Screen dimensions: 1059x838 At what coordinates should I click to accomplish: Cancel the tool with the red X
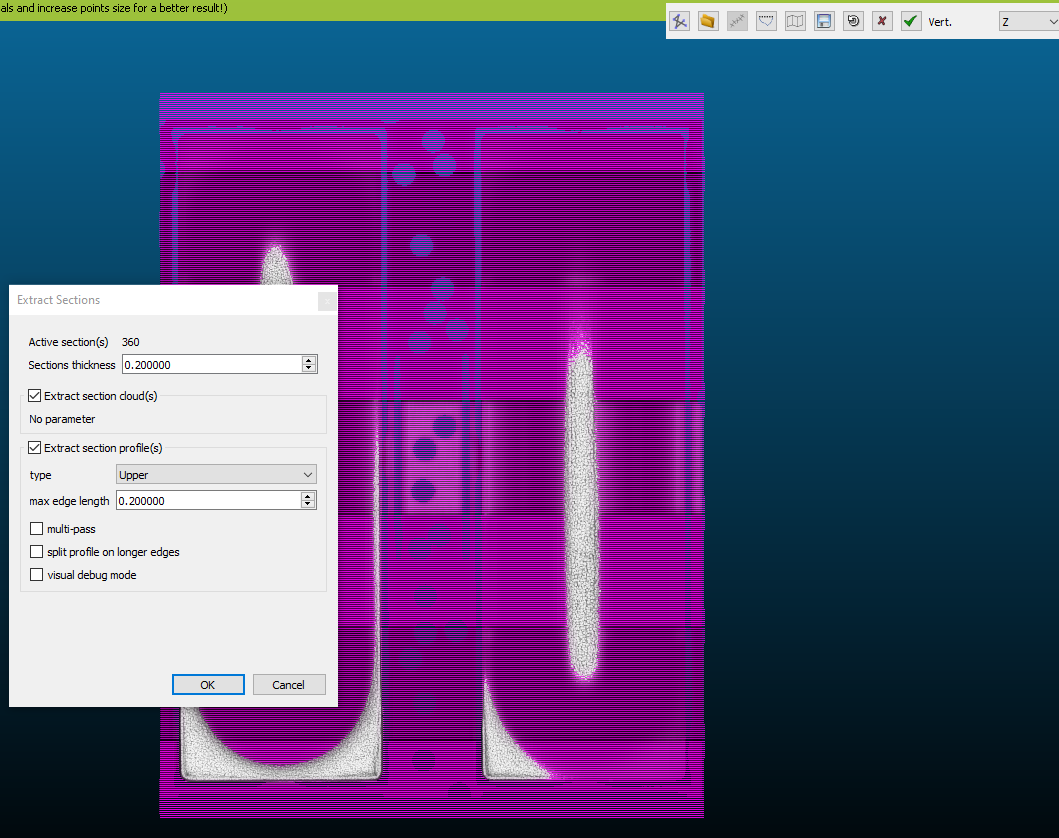(x=882, y=20)
